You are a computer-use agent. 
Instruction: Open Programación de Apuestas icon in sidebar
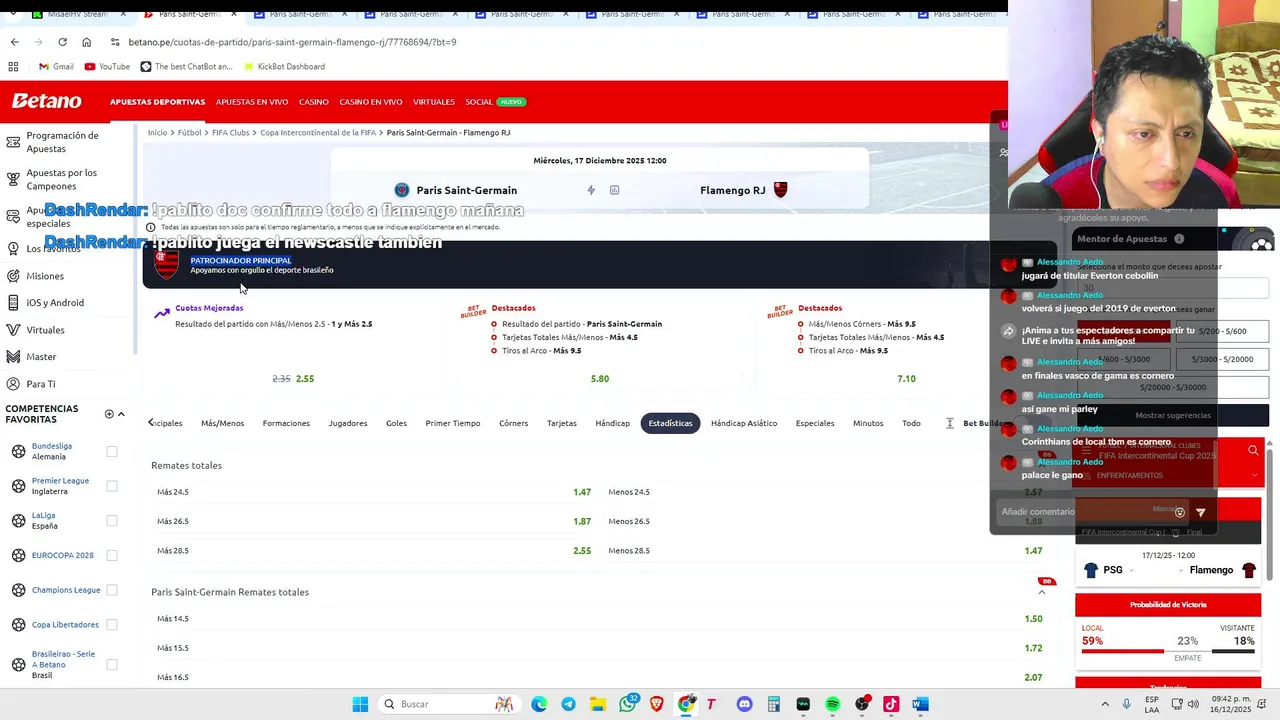point(13,142)
